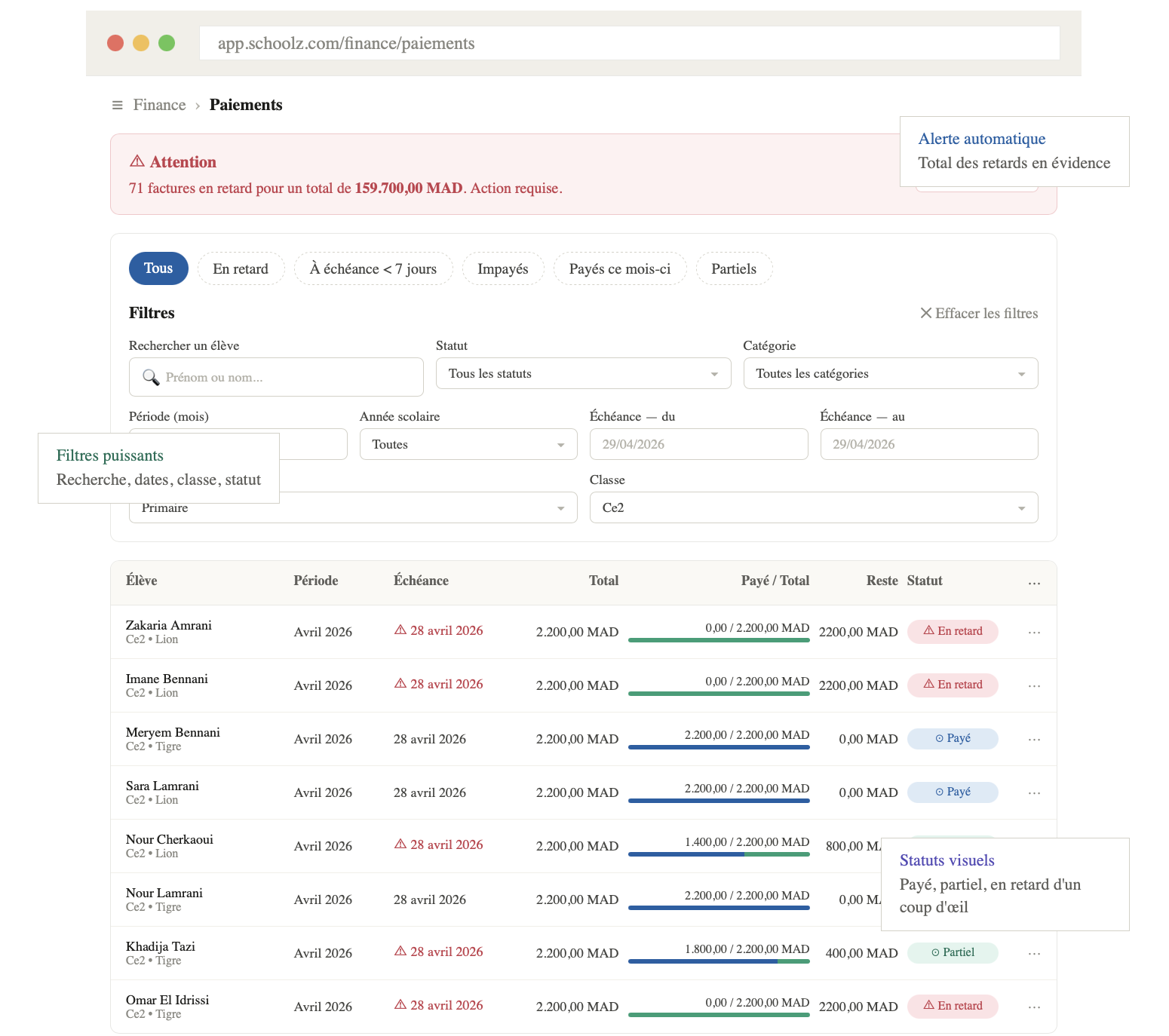Open the table header more options dots
The height and width of the screenshot is (1036, 1169).
(1034, 583)
